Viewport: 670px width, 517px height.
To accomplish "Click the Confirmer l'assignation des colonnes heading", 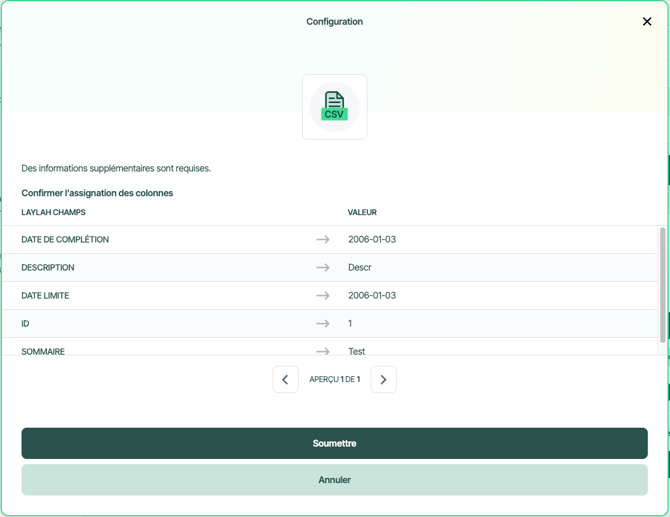I will pos(97,193).
